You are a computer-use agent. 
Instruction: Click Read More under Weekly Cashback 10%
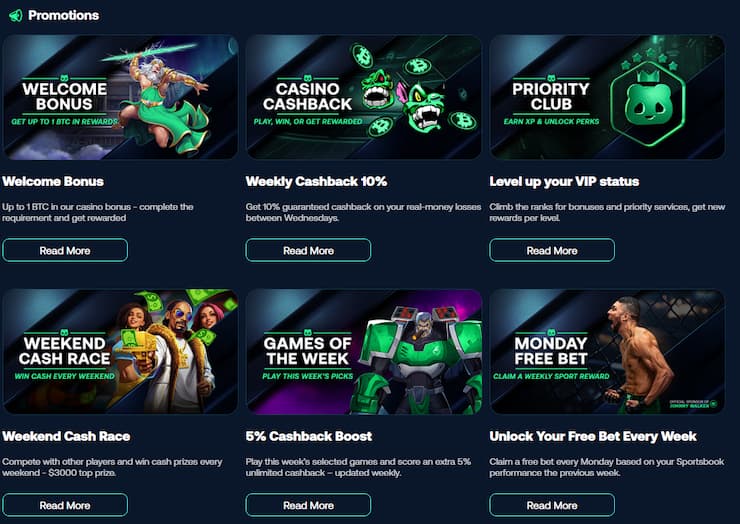tap(308, 250)
